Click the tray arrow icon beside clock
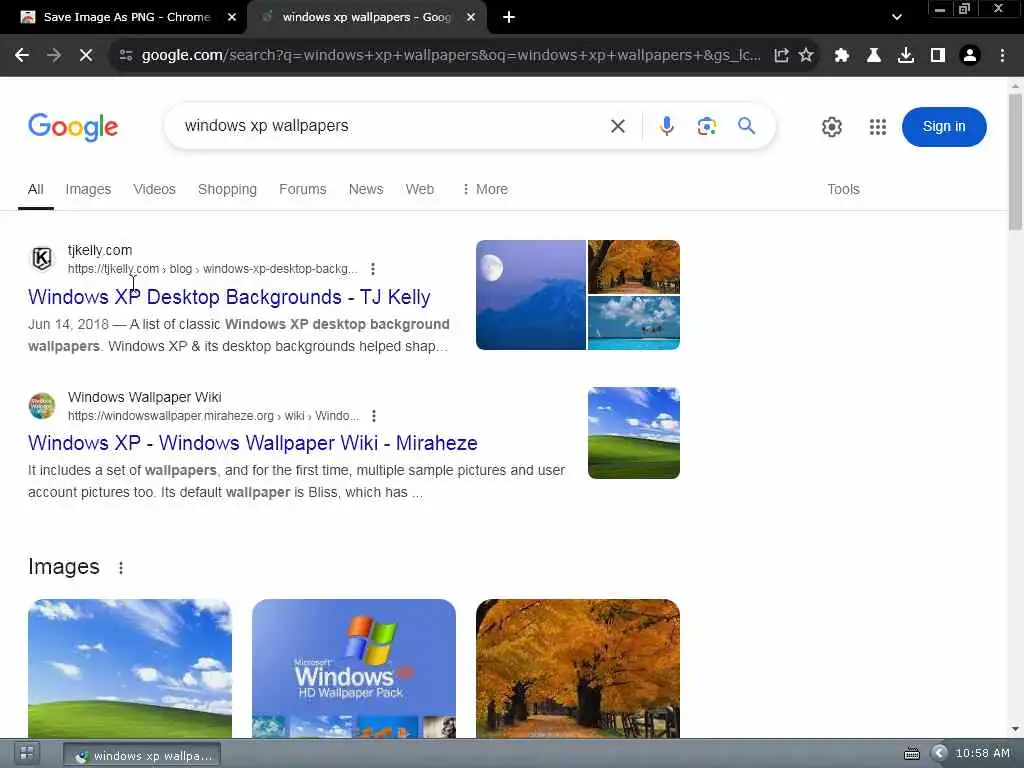Image resolution: width=1024 pixels, height=768 pixels. pyautogui.click(x=939, y=754)
